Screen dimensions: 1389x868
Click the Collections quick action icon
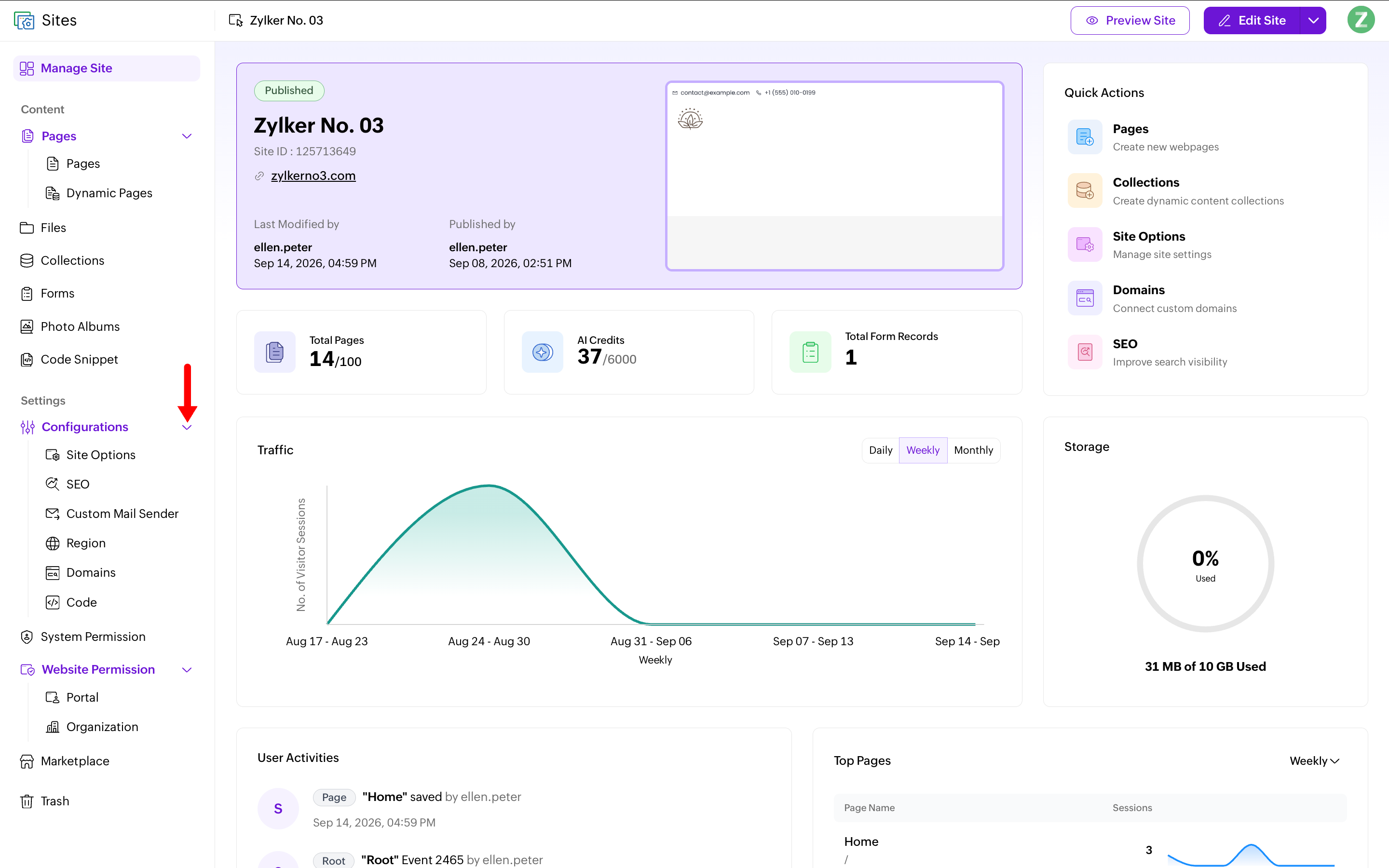click(1085, 190)
